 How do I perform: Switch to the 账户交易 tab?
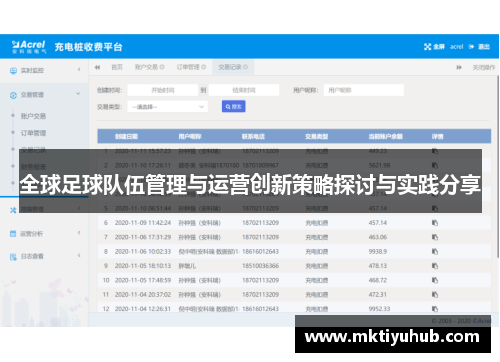pos(146,67)
